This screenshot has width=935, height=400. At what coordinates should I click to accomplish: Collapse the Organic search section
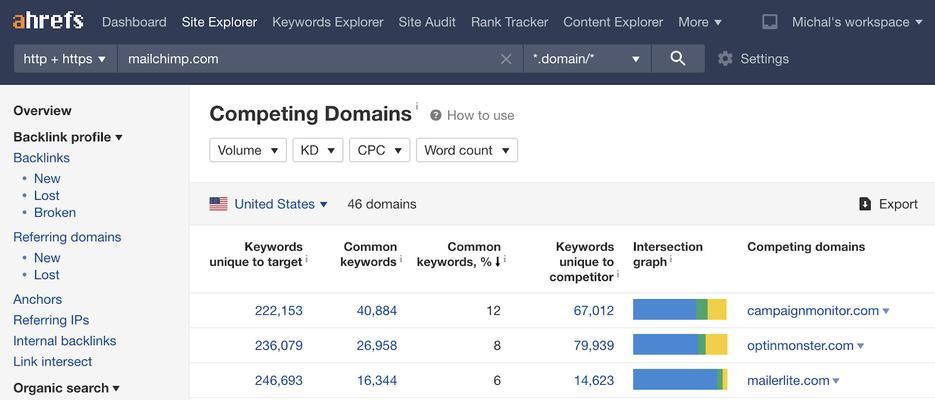[x=66, y=388]
